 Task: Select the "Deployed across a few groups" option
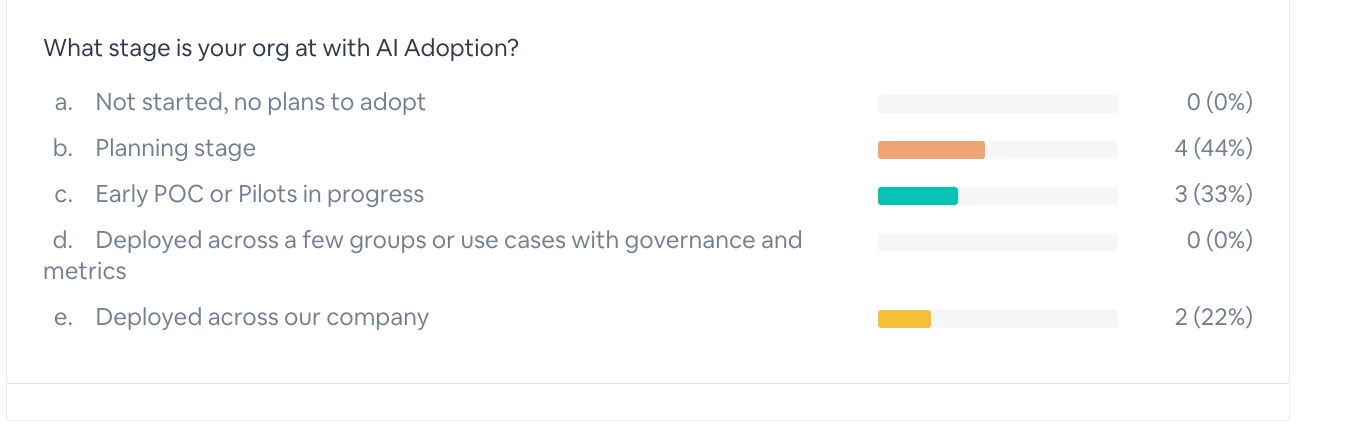[448, 241]
